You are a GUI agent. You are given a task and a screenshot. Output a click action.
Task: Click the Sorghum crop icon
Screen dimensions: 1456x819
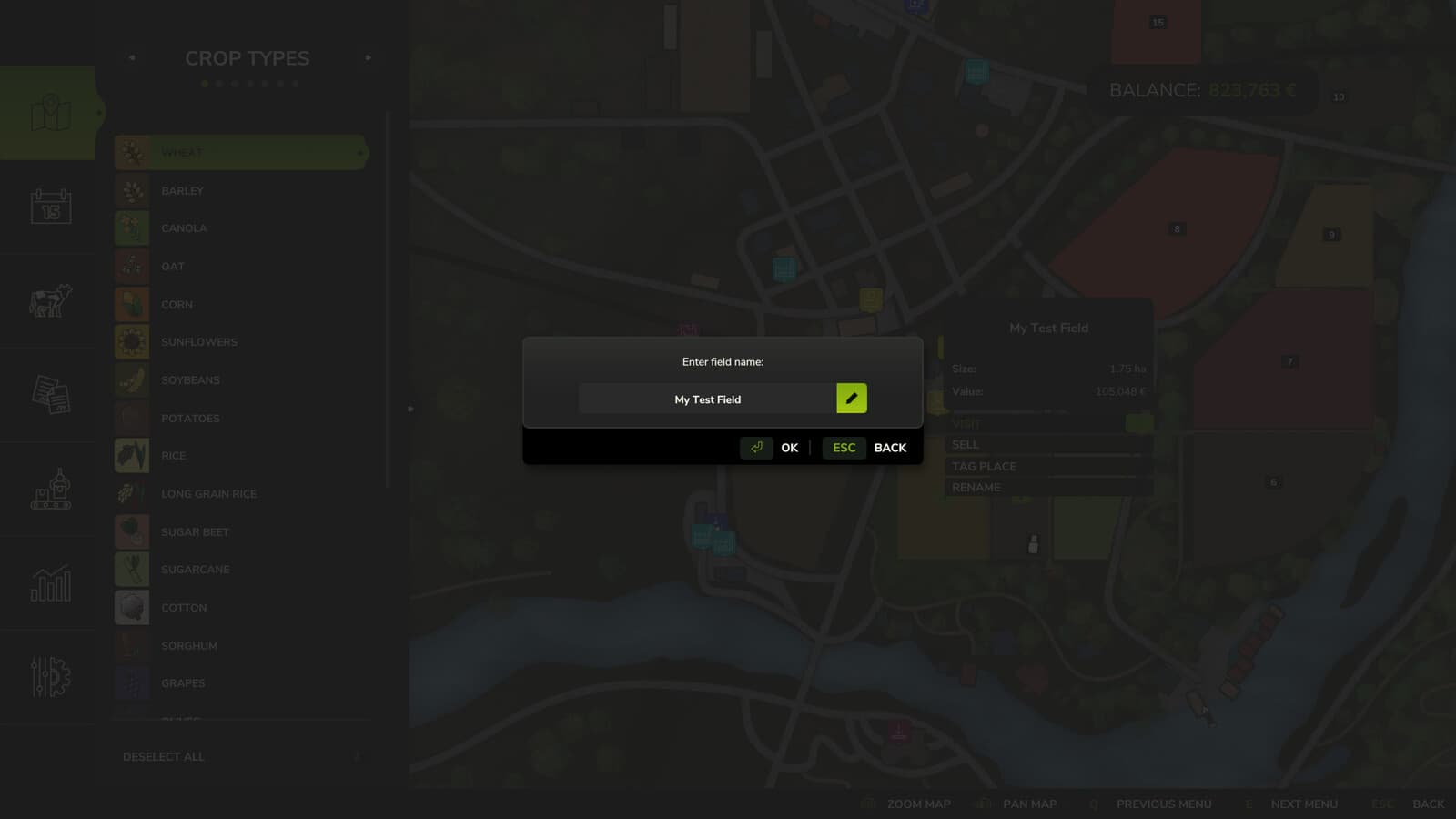(132, 645)
